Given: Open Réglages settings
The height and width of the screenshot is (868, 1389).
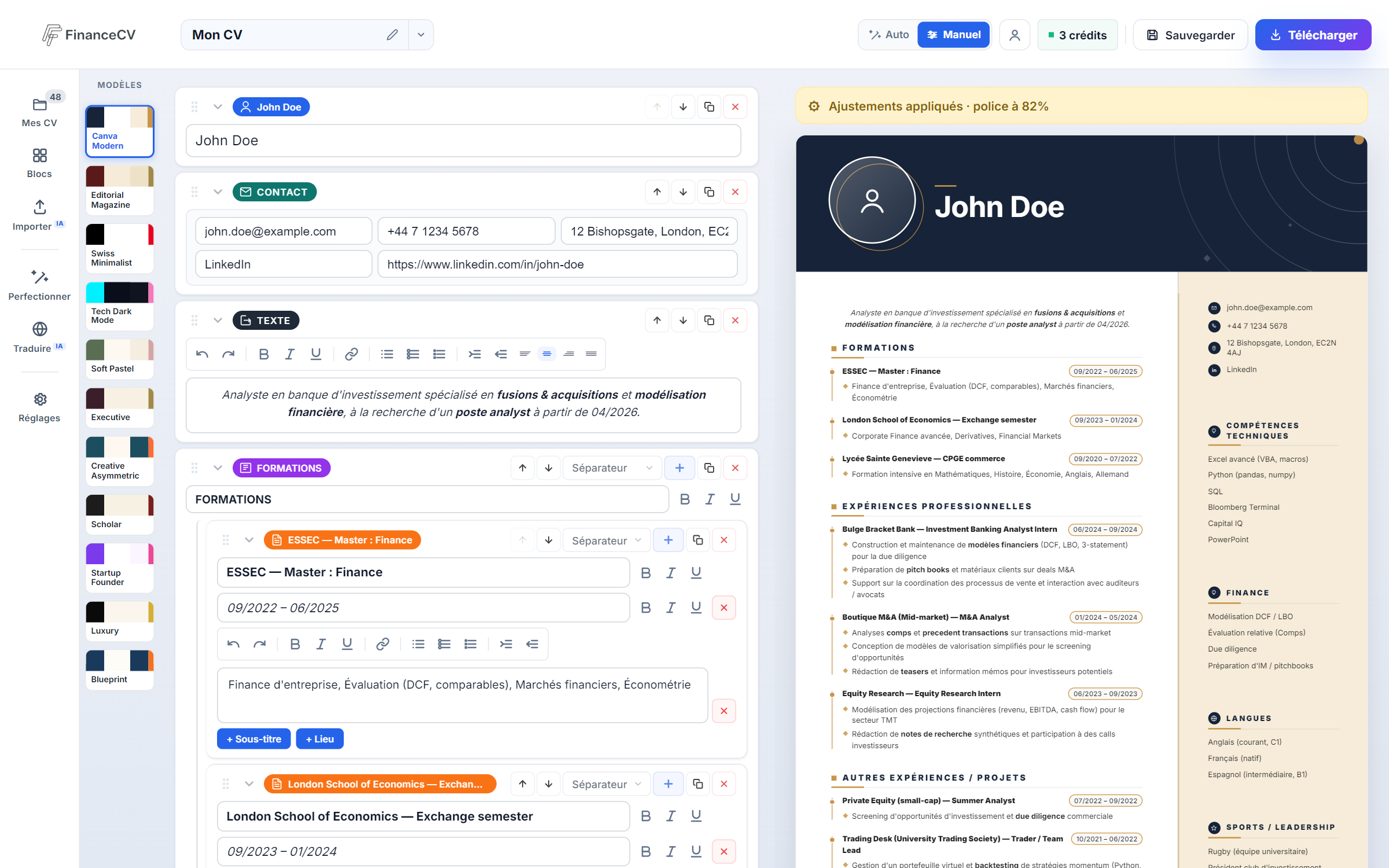Looking at the screenshot, I should pyautogui.click(x=39, y=407).
